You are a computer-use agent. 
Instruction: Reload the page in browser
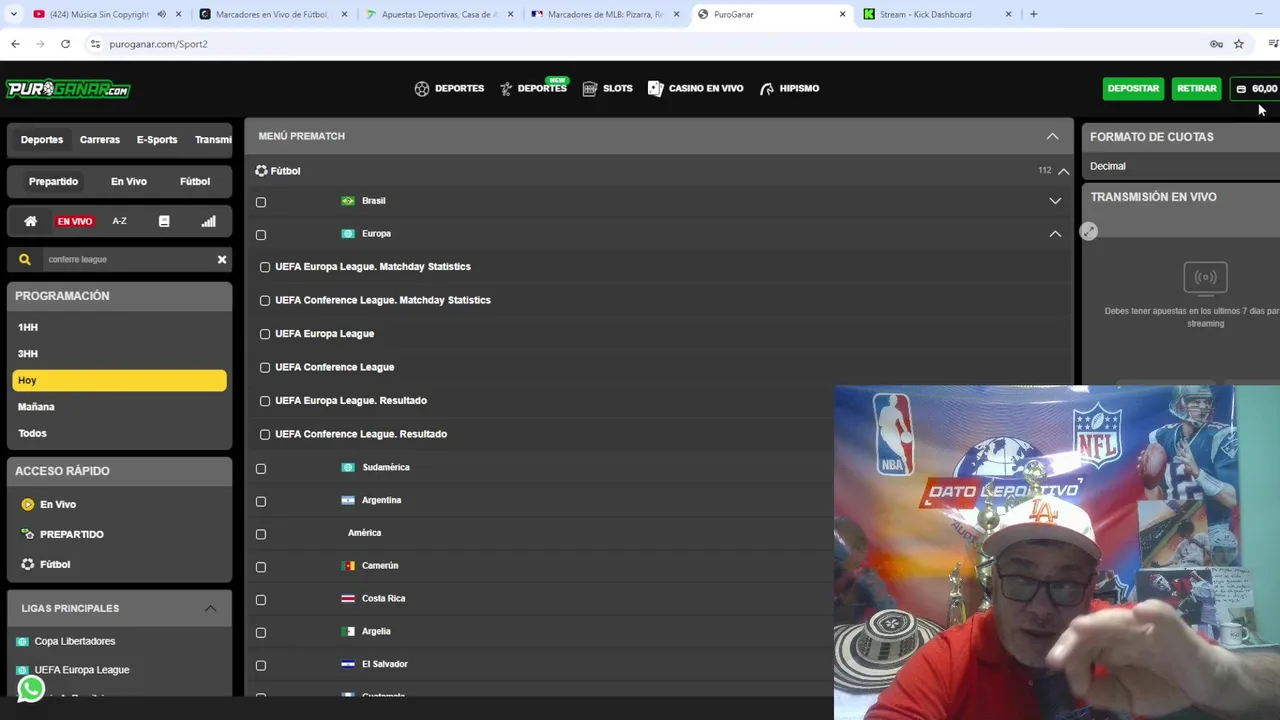[65, 44]
